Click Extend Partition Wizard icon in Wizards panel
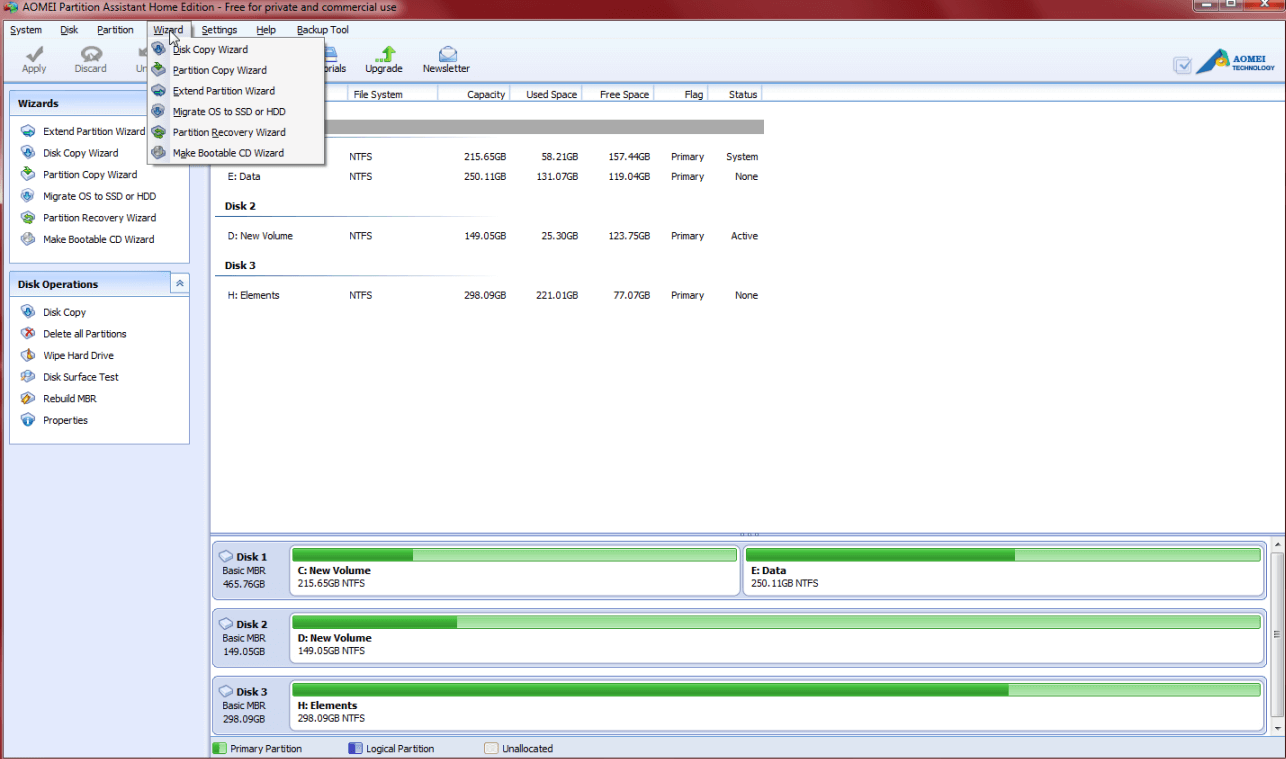Screen dimensions: 1286x759 (28, 131)
